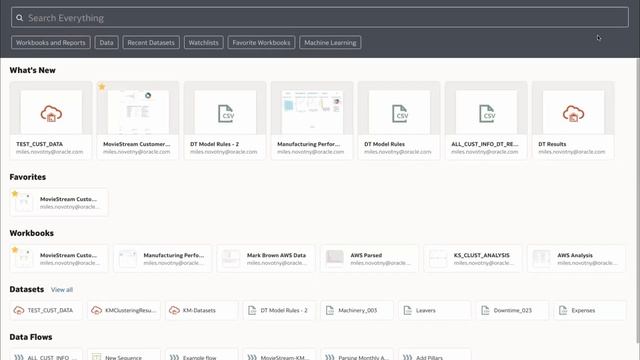Open MovieStream-KM... data flow
The width and height of the screenshot is (640, 360).
[x=280, y=354]
